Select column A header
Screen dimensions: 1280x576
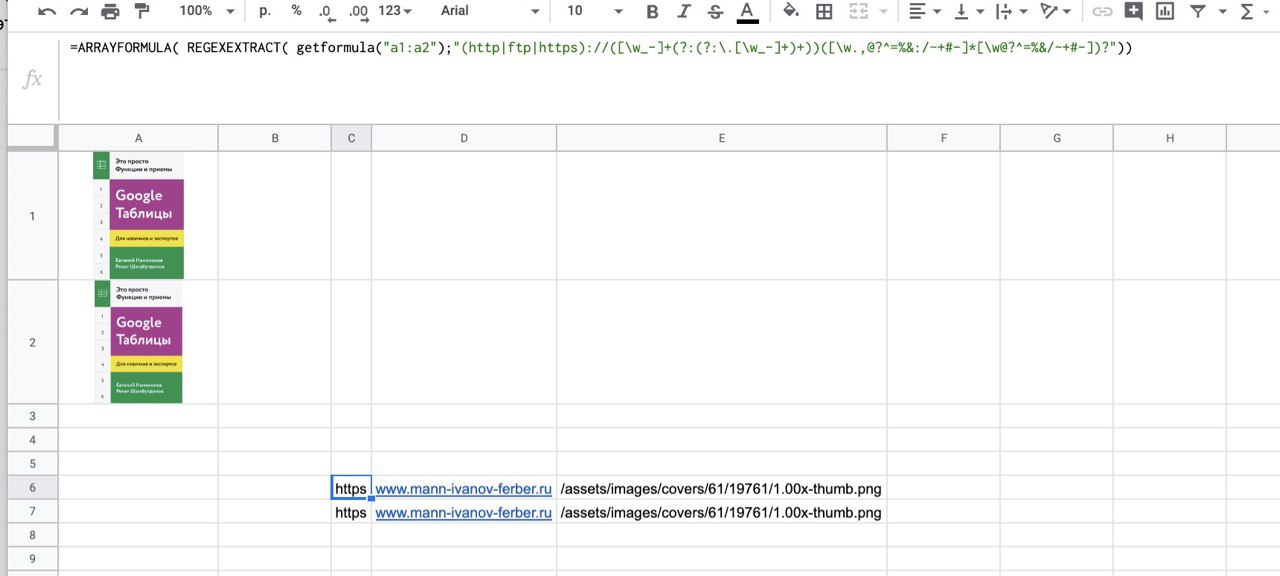click(x=138, y=138)
